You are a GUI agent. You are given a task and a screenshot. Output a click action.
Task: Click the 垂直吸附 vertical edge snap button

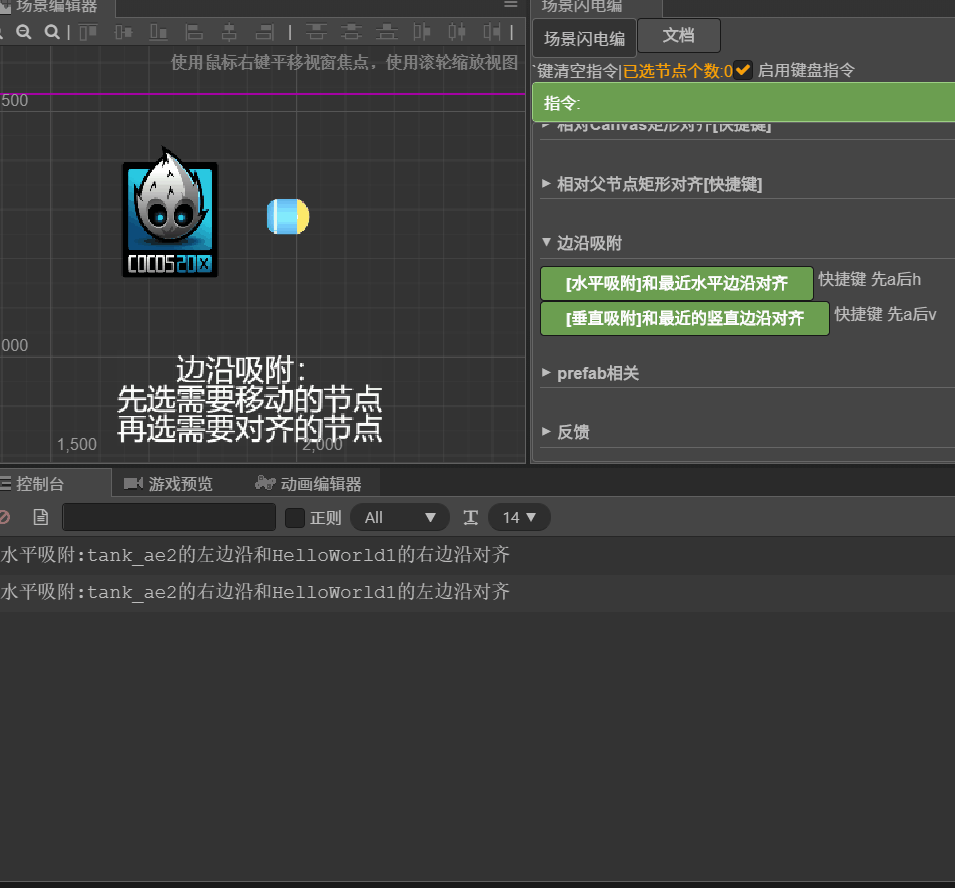click(x=685, y=318)
